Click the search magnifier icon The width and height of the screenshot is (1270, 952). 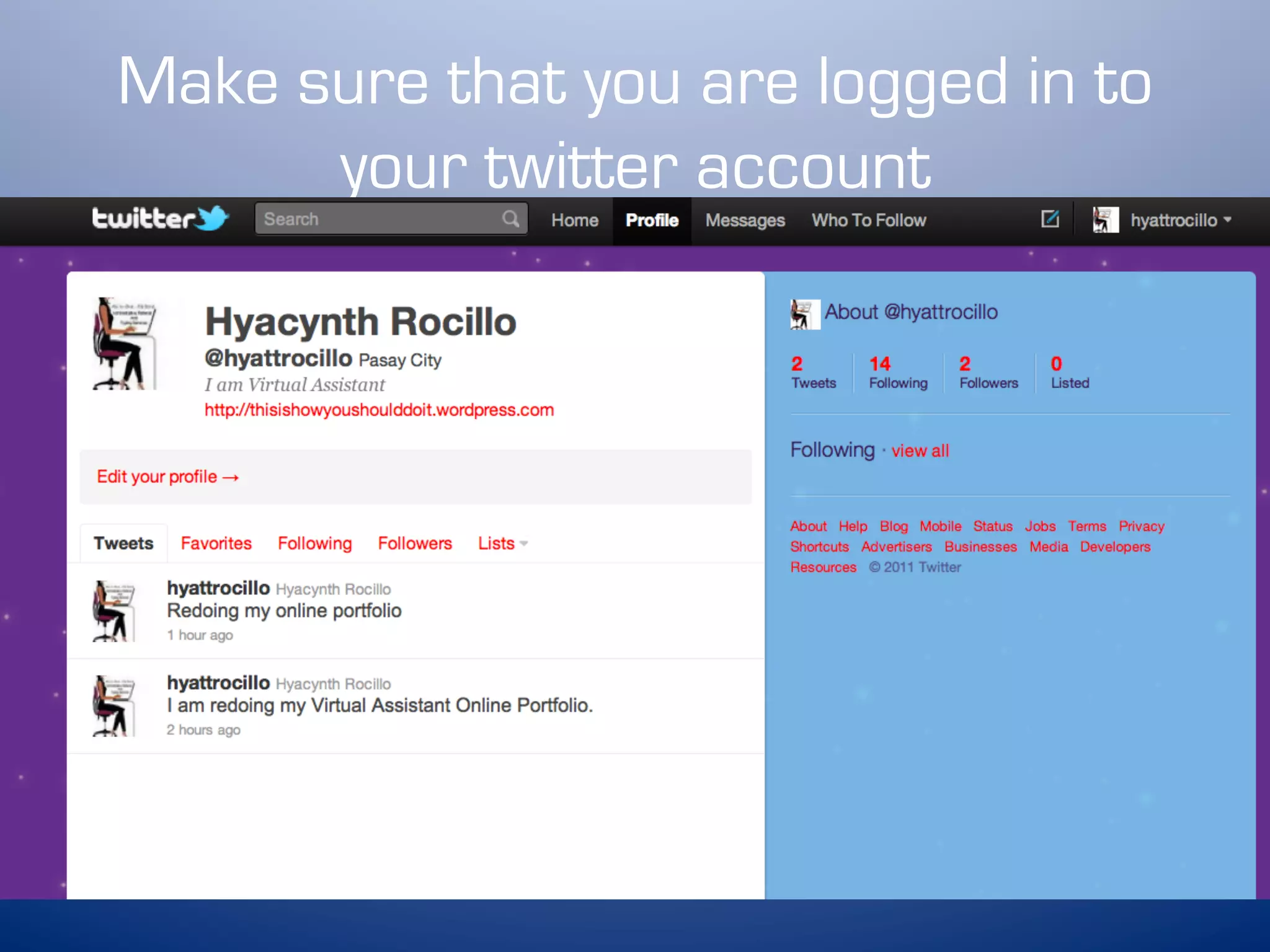[x=511, y=219]
